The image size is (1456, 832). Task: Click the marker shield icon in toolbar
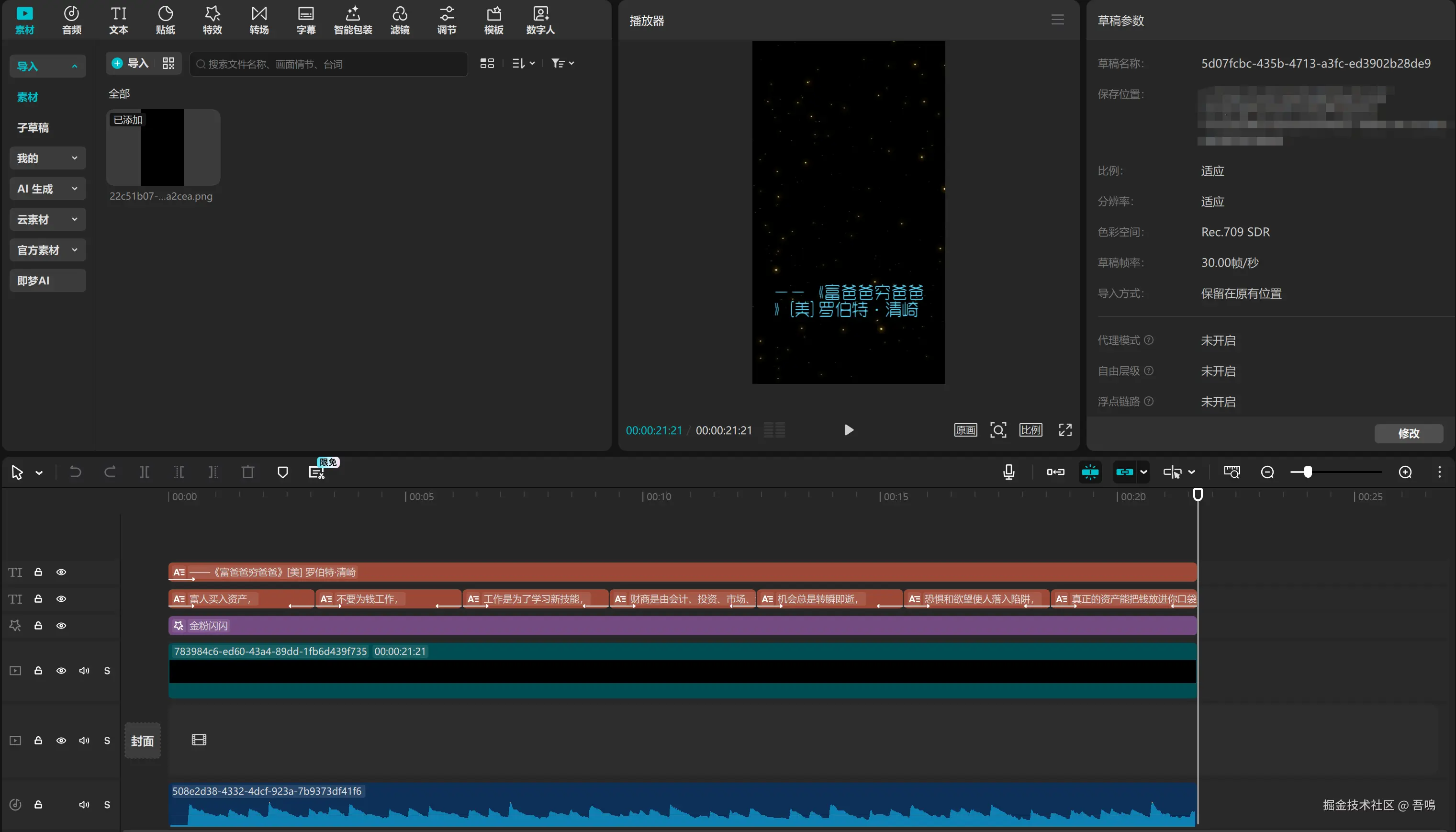tap(283, 472)
